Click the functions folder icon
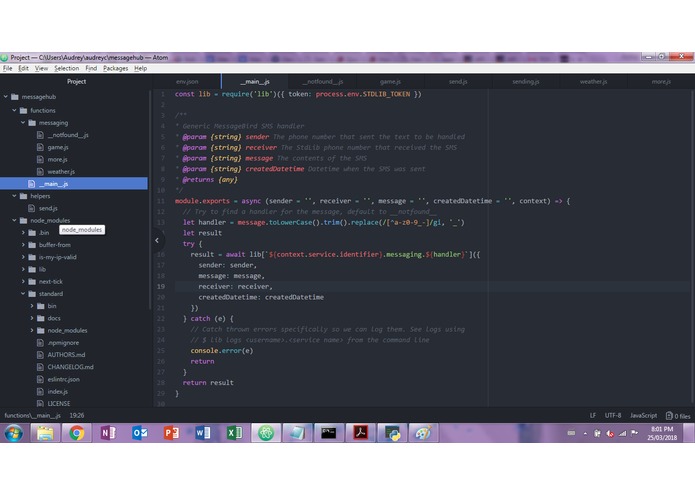The image size is (695, 494). (23, 110)
